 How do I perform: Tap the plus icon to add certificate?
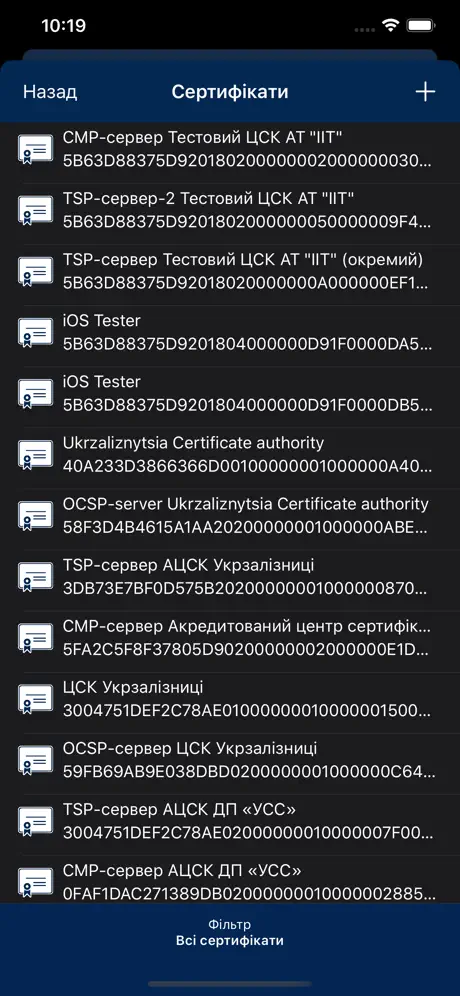click(x=425, y=92)
